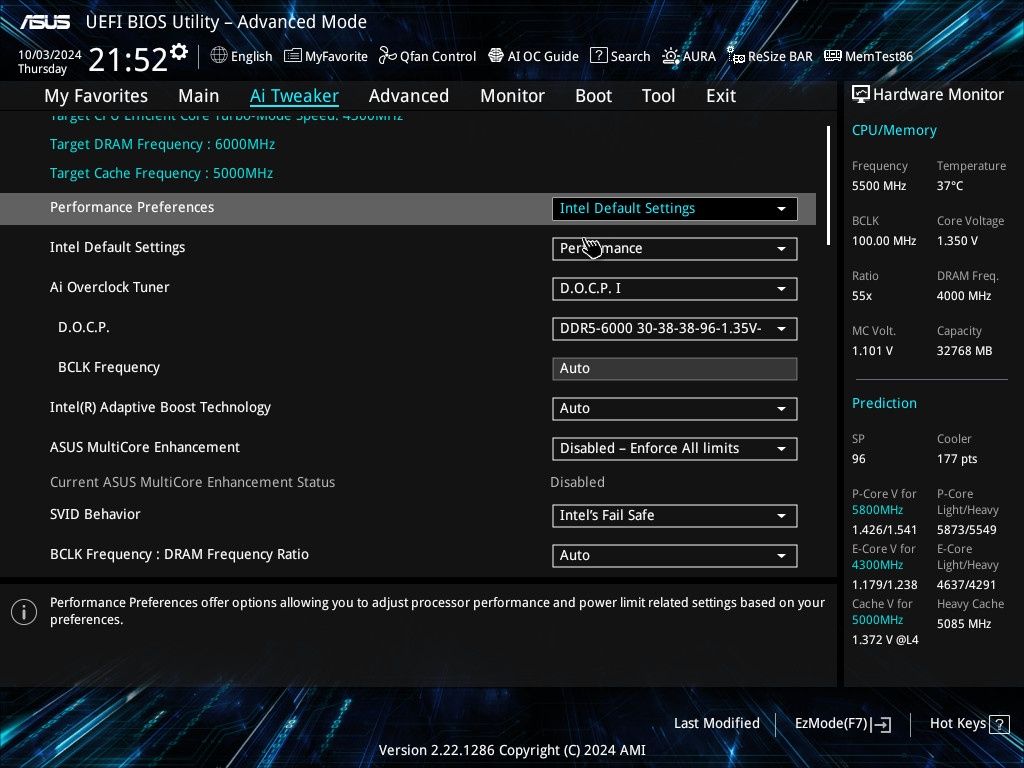Click the ASUS logo
Image resolution: width=1024 pixels, height=768 pixels.
pyautogui.click(x=45, y=22)
